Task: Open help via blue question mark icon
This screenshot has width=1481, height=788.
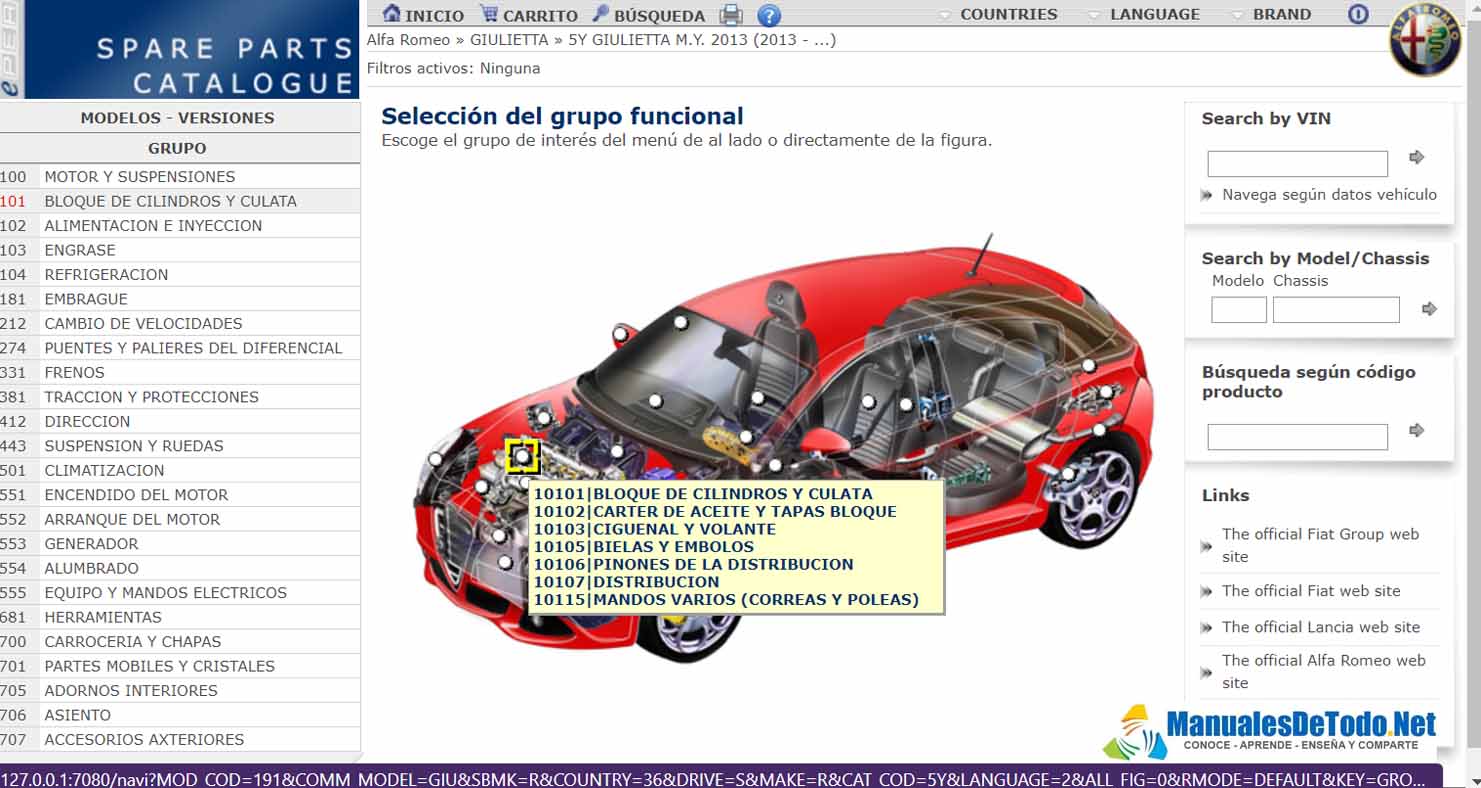Action: (x=768, y=15)
